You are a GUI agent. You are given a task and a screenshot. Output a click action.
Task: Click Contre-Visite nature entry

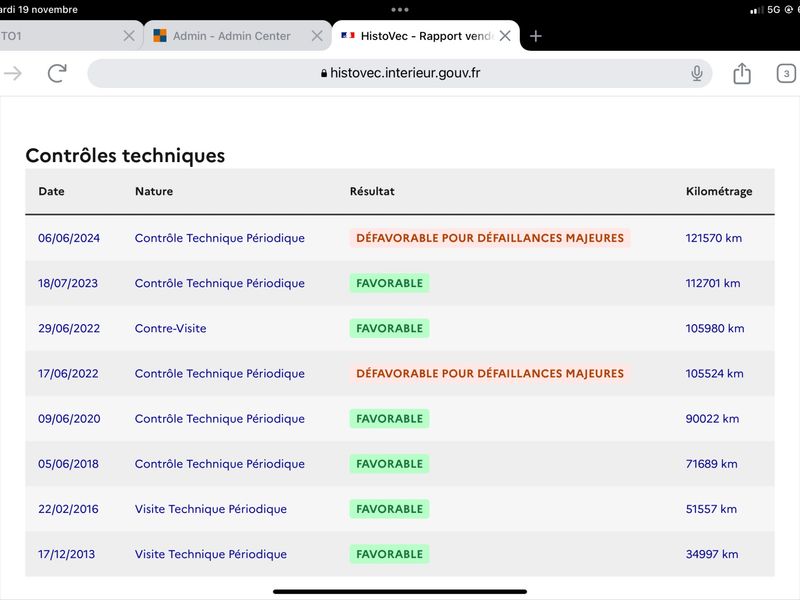click(x=170, y=329)
